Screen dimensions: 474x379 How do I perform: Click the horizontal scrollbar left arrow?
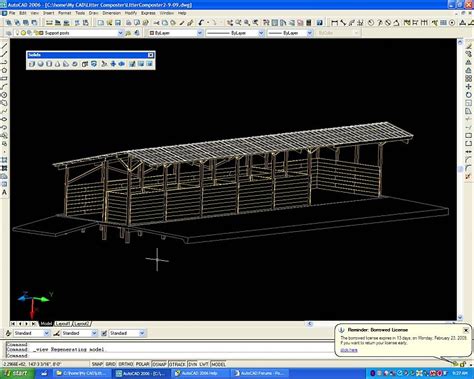[310, 324]
